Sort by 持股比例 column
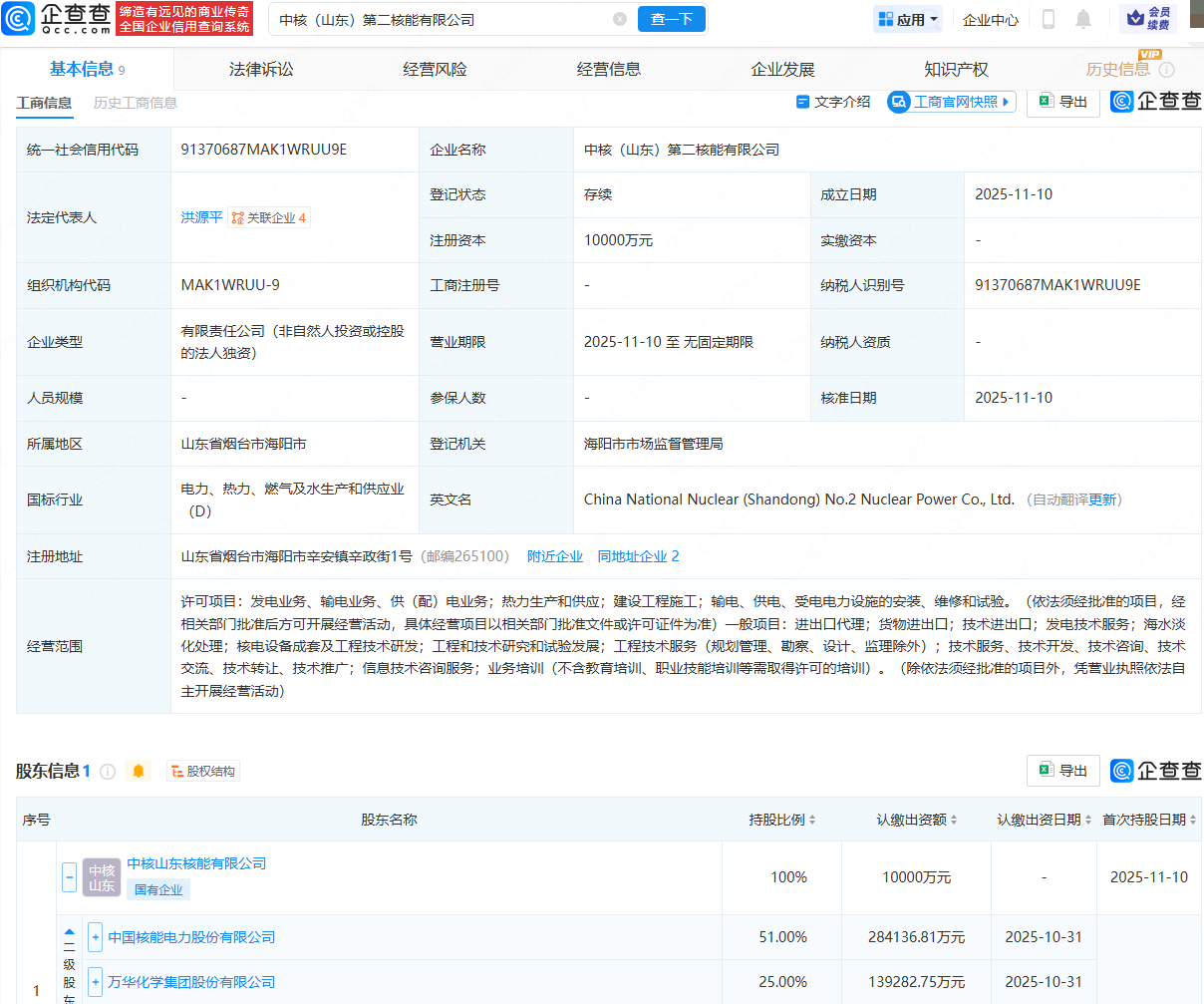The image size is (1204, 1004). [x=782, y=820]
